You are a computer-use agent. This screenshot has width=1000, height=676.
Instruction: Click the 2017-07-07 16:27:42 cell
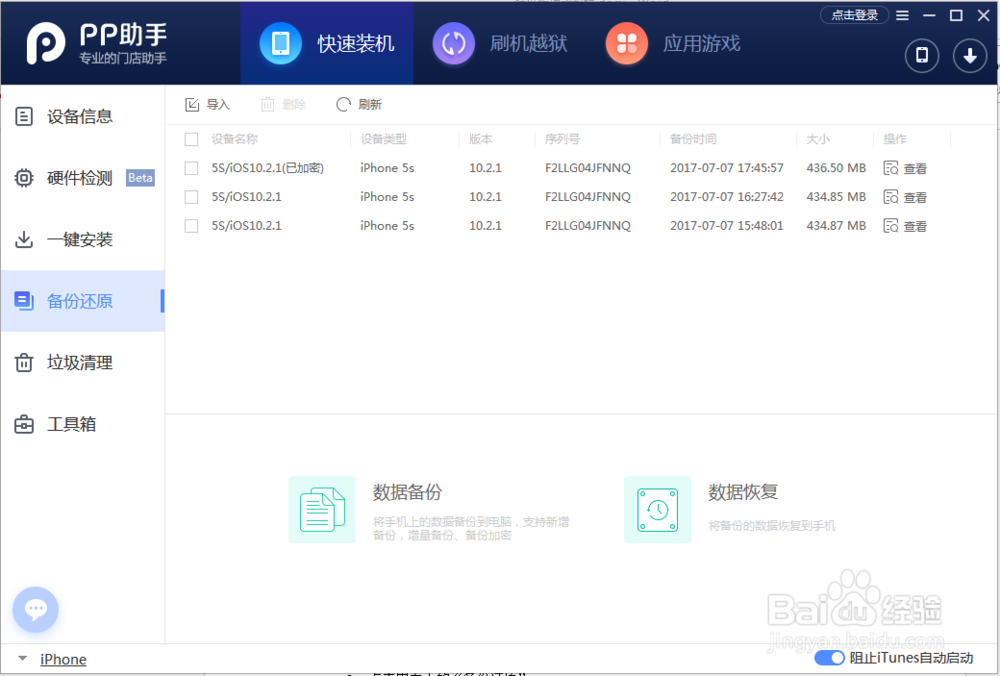point(727,197)
